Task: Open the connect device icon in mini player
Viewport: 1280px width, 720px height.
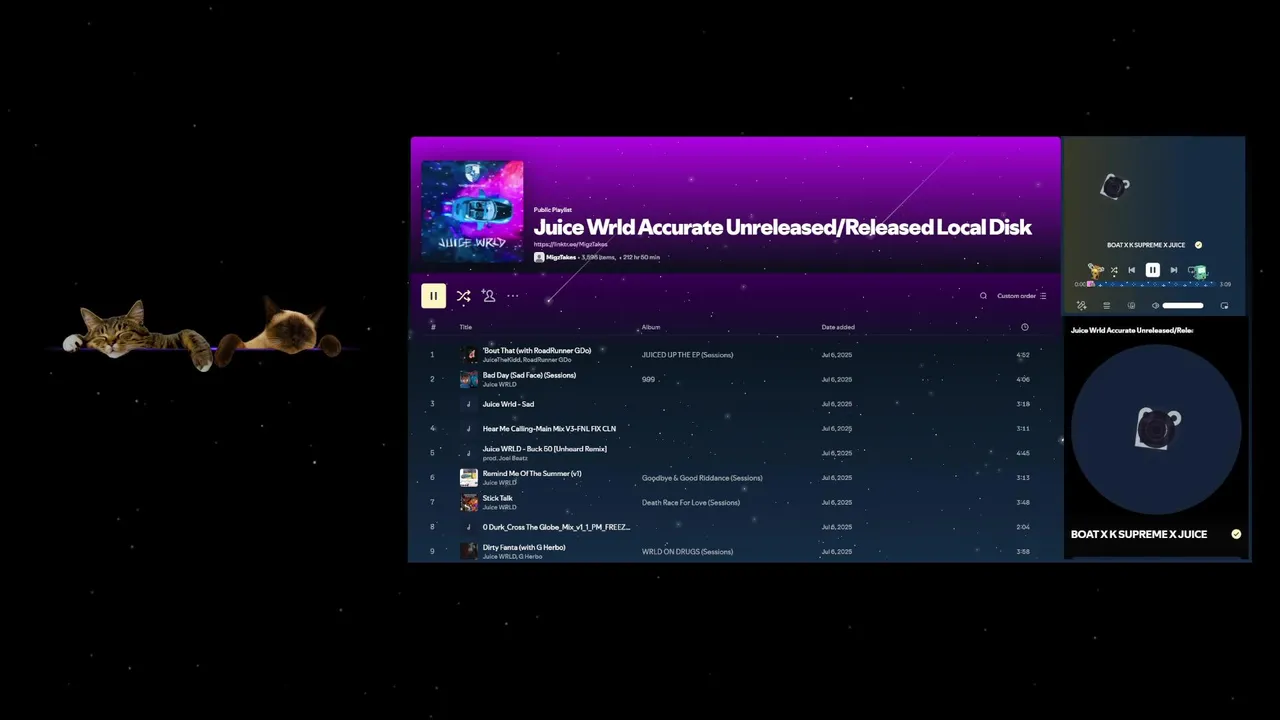Action: click(x=1131, y=305)
